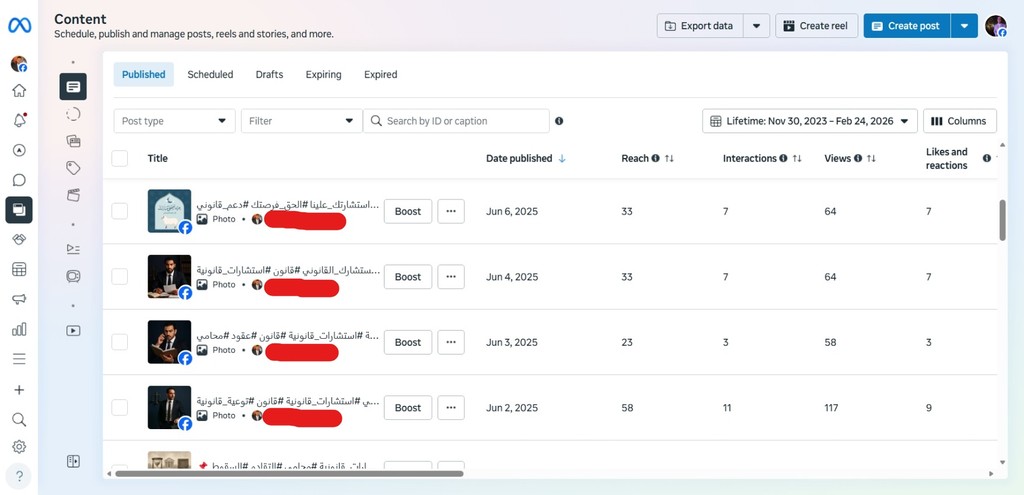The height and width of the screenshot is (495, 1024).
Task: Click Create post button
Action: (x=906, y=26)
